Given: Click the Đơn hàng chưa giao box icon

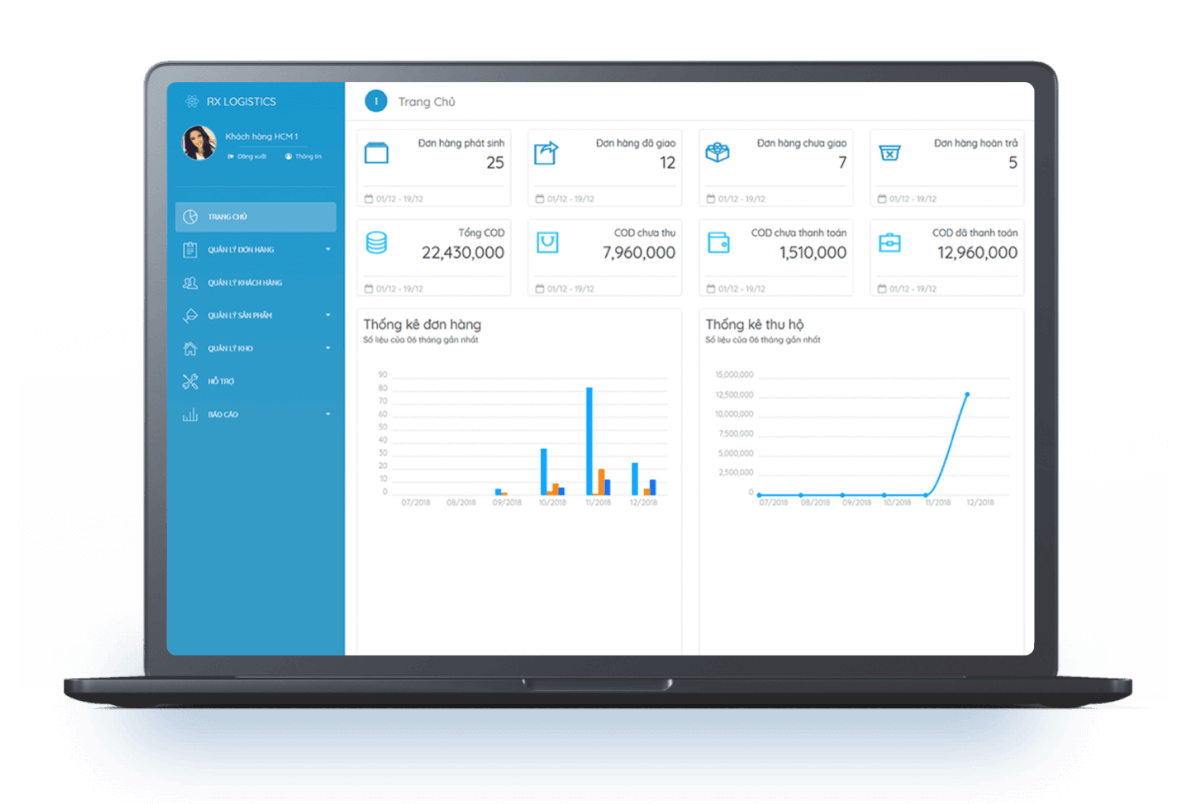Looking at the screenshot, I should click(718, 153).
